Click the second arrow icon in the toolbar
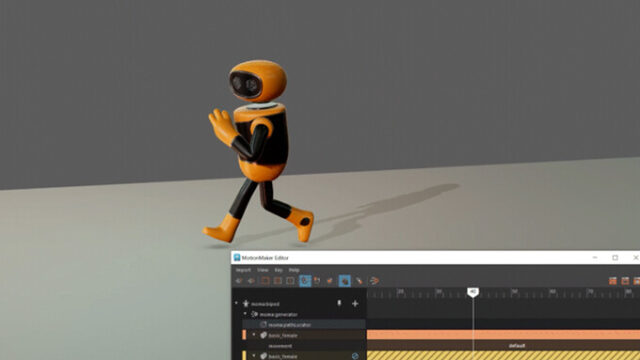The height and width of the screenshot is (360, 640). (x=251, y=281)
